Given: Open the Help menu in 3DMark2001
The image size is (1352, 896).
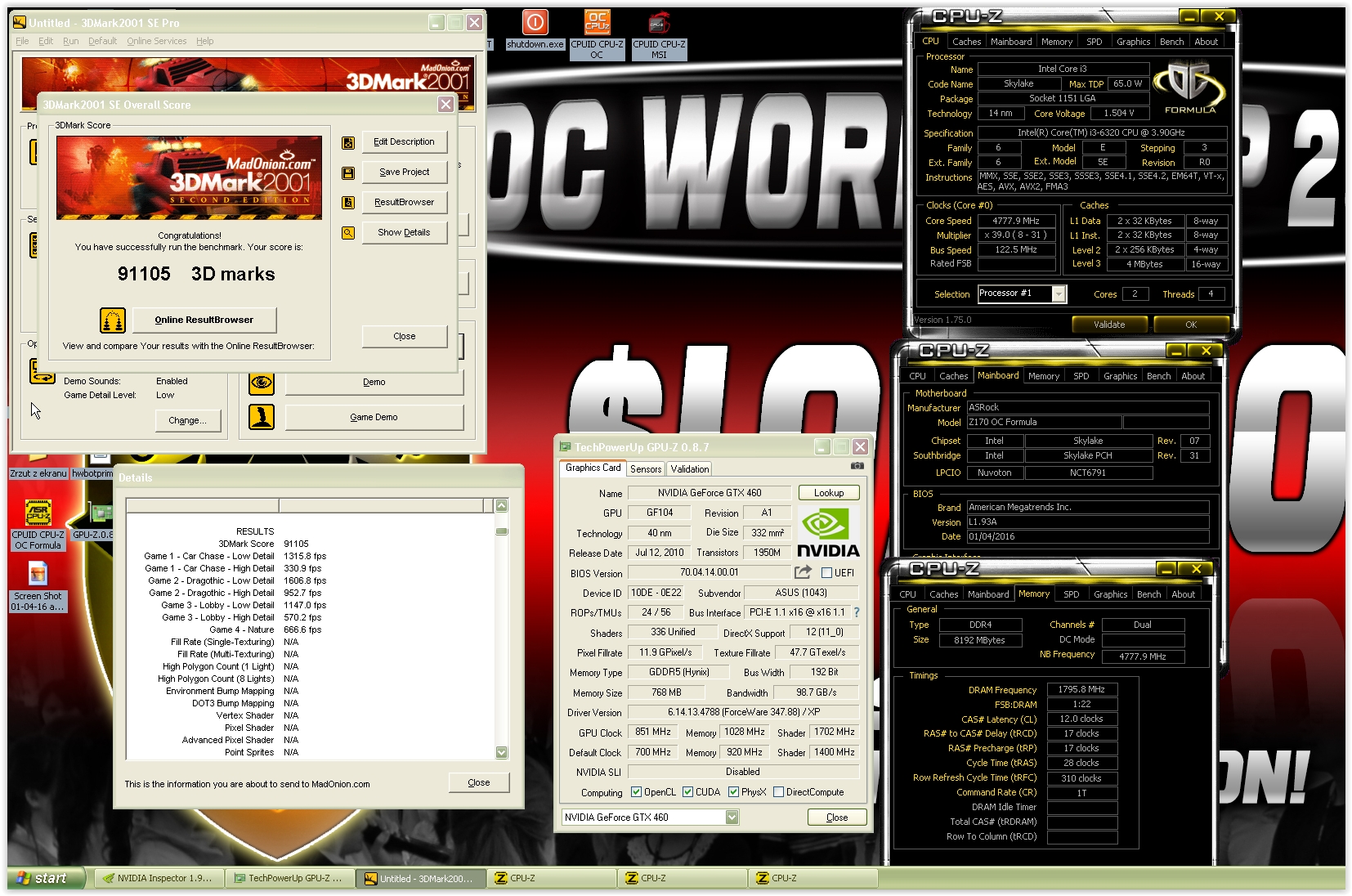Looking at the screenshot, I should pyautogui.click(x=204, y=41).
